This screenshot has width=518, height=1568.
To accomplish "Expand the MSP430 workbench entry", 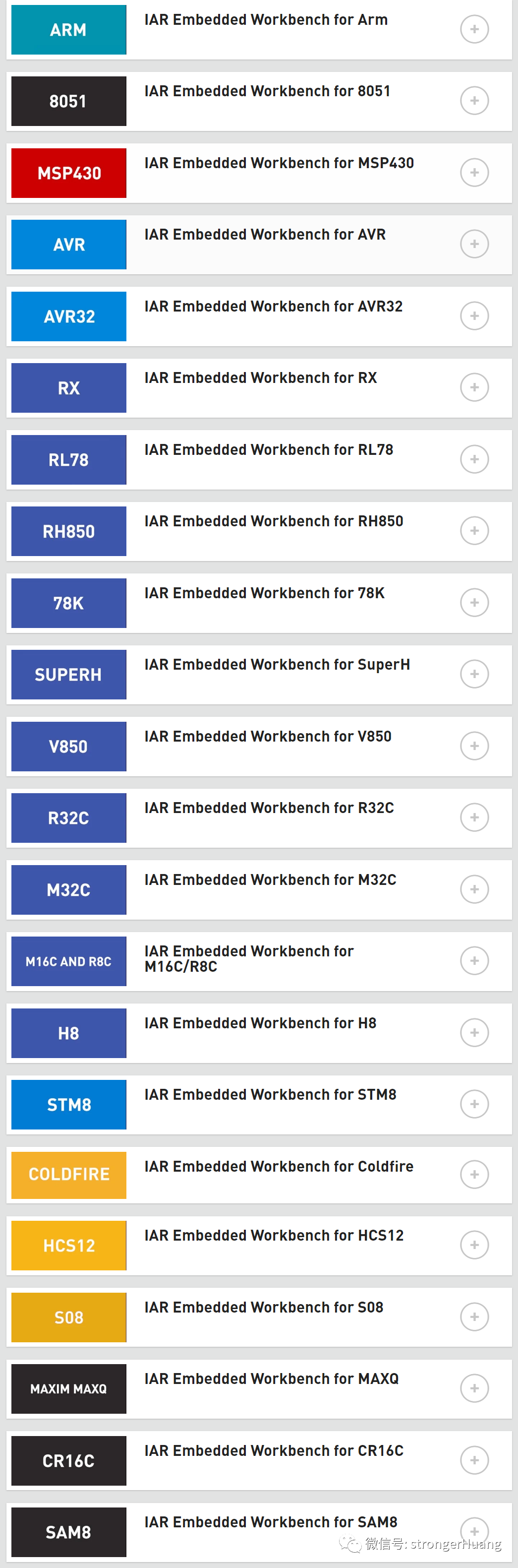I will click(x=474, y=172).
